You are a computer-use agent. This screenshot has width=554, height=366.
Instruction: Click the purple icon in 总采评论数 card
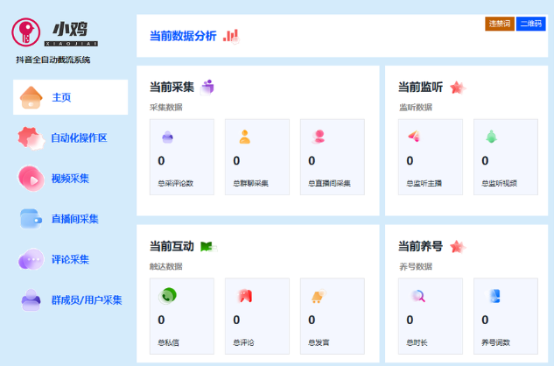pyautogui.click(x=167, y=137)
